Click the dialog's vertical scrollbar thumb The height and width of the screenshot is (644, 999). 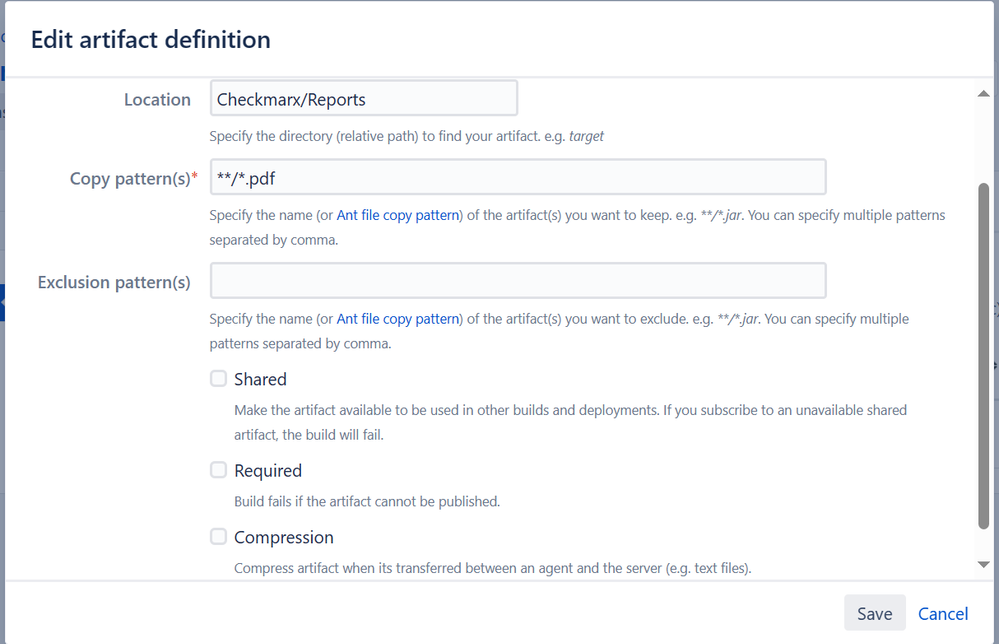983,355
